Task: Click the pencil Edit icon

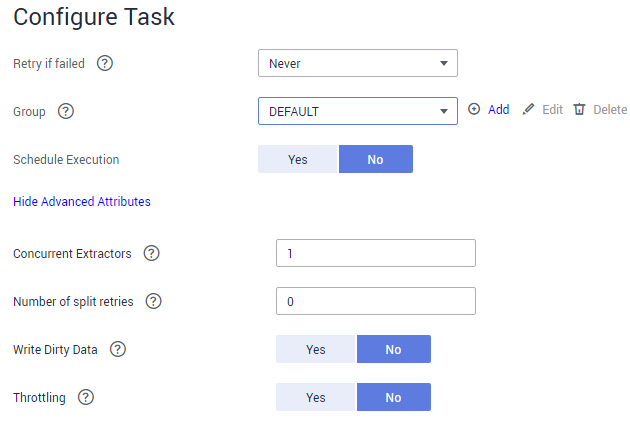Action: [528, 109]
